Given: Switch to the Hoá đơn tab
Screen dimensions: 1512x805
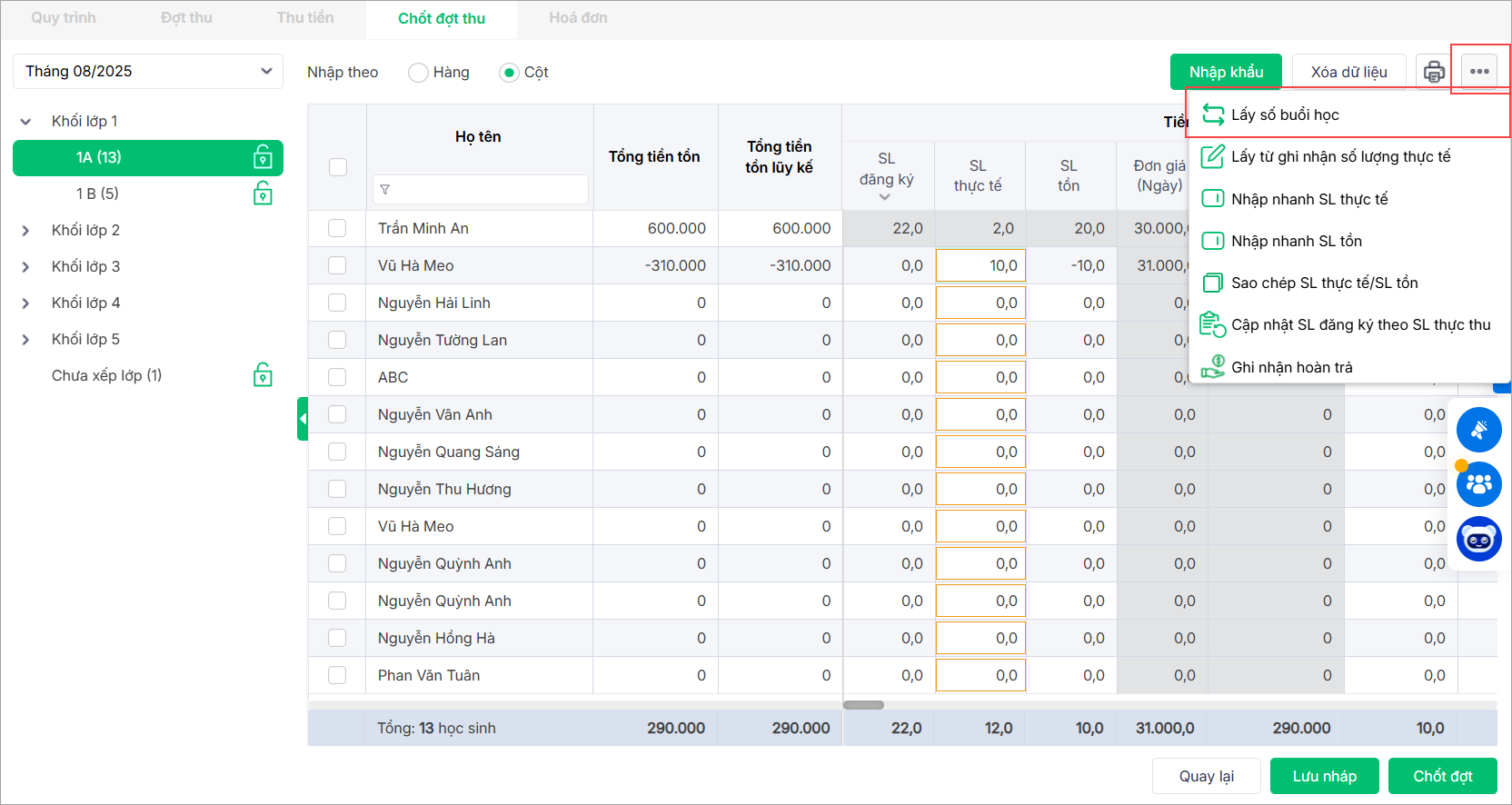Looking at the screenshot, I should click(x=578, y=18).
